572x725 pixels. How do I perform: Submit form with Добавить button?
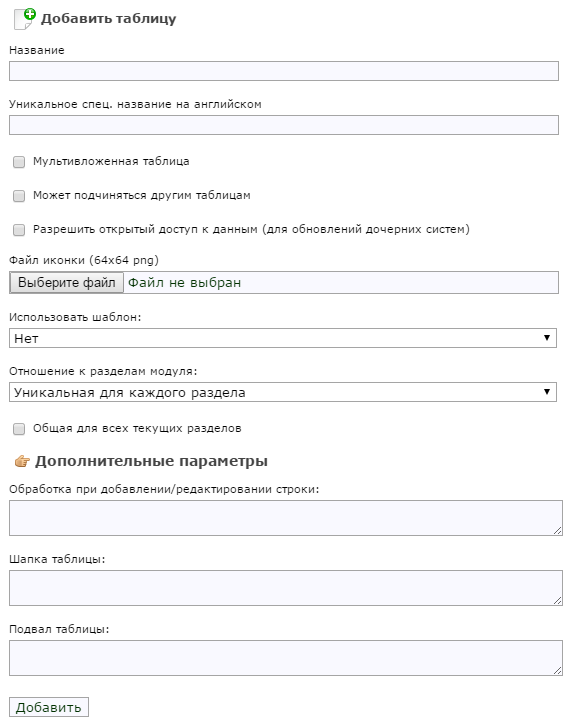tap(49, 707)
